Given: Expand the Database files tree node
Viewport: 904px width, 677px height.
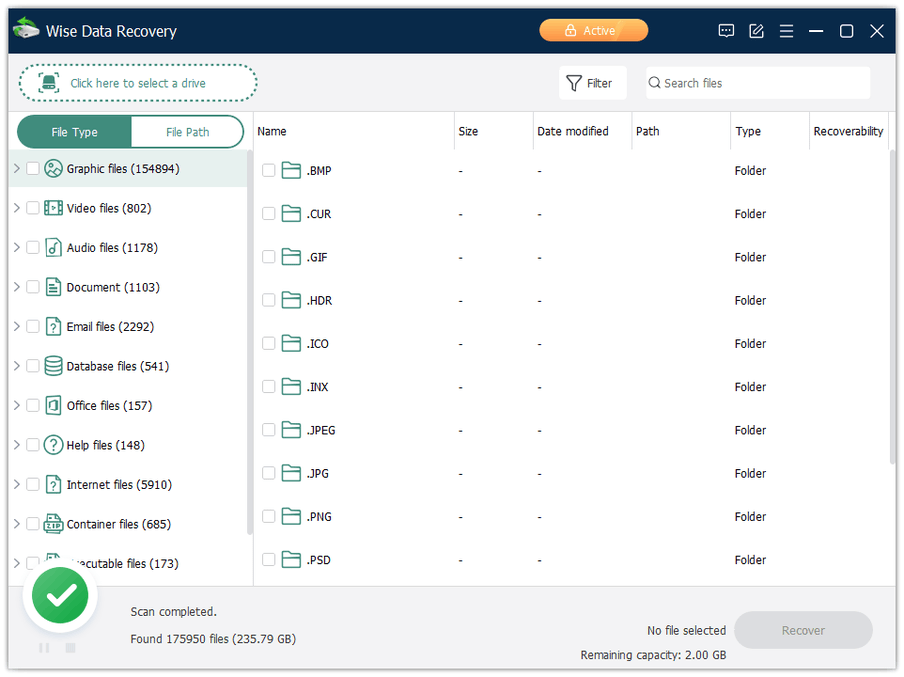Looking at the screenshot, I should pos(17,366).
